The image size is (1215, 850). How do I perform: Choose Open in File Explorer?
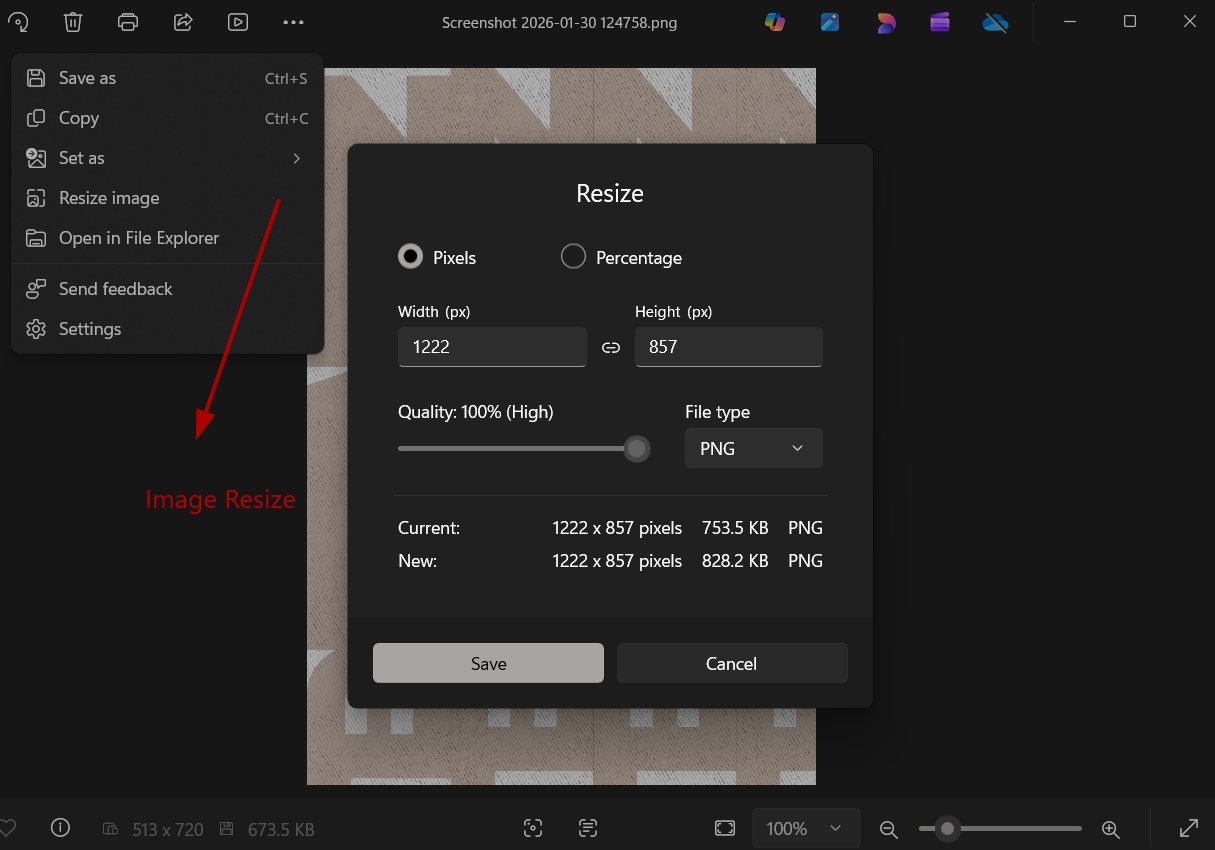pyautogui.click(x=167, y=238)
